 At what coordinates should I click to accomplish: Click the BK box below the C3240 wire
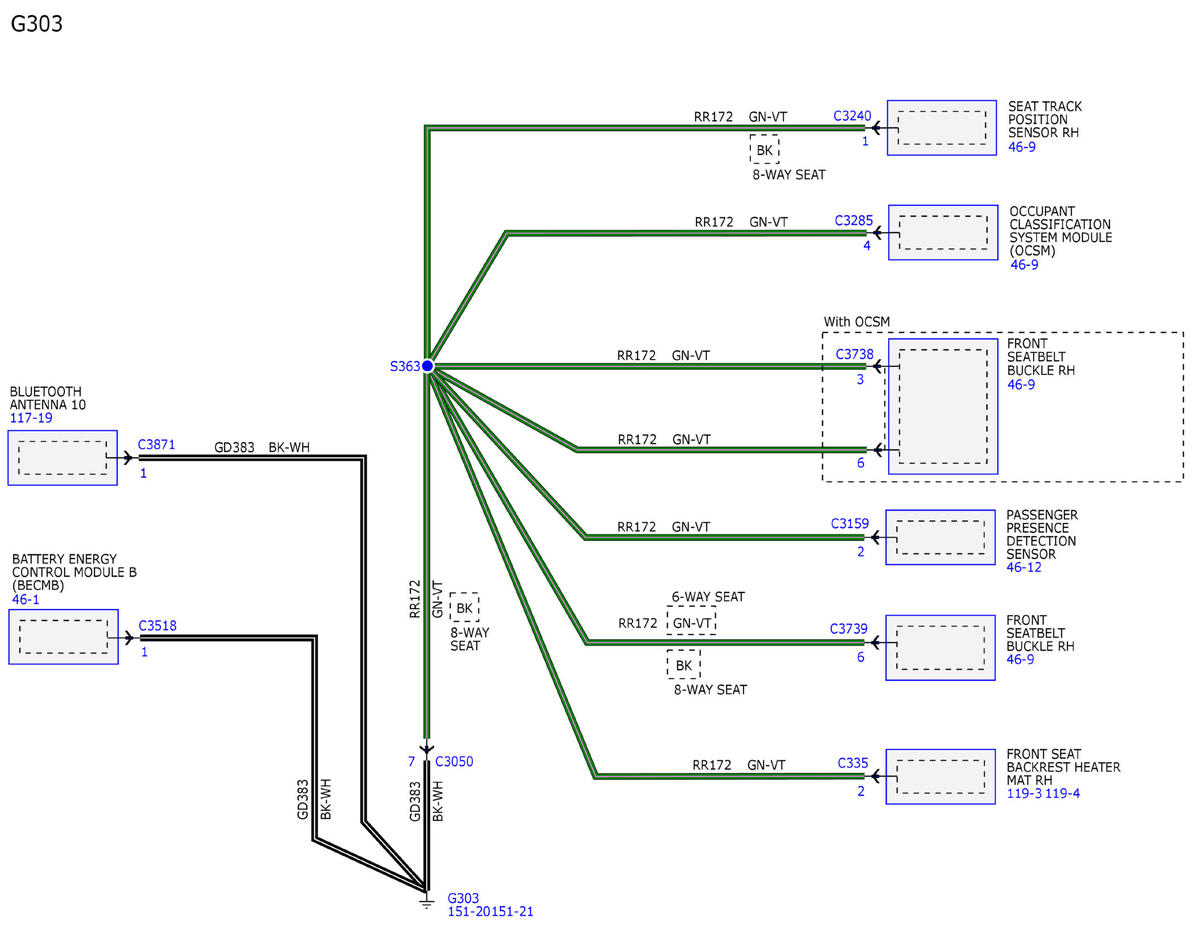764,150
